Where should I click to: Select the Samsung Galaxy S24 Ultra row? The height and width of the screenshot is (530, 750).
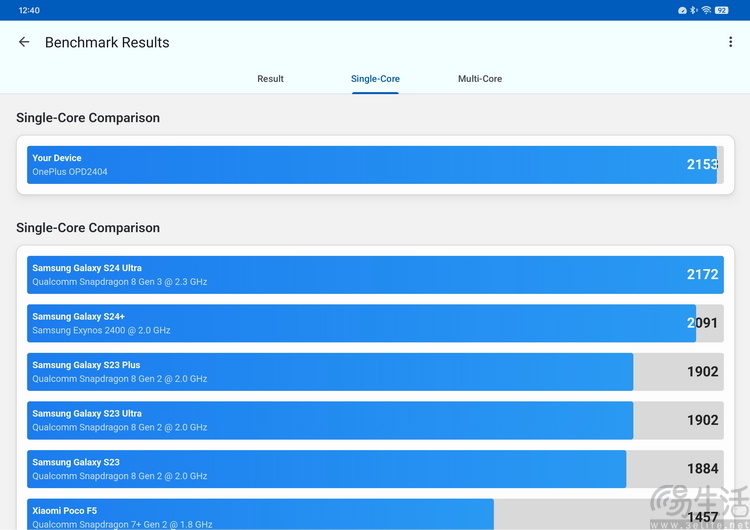click(375, 275)
